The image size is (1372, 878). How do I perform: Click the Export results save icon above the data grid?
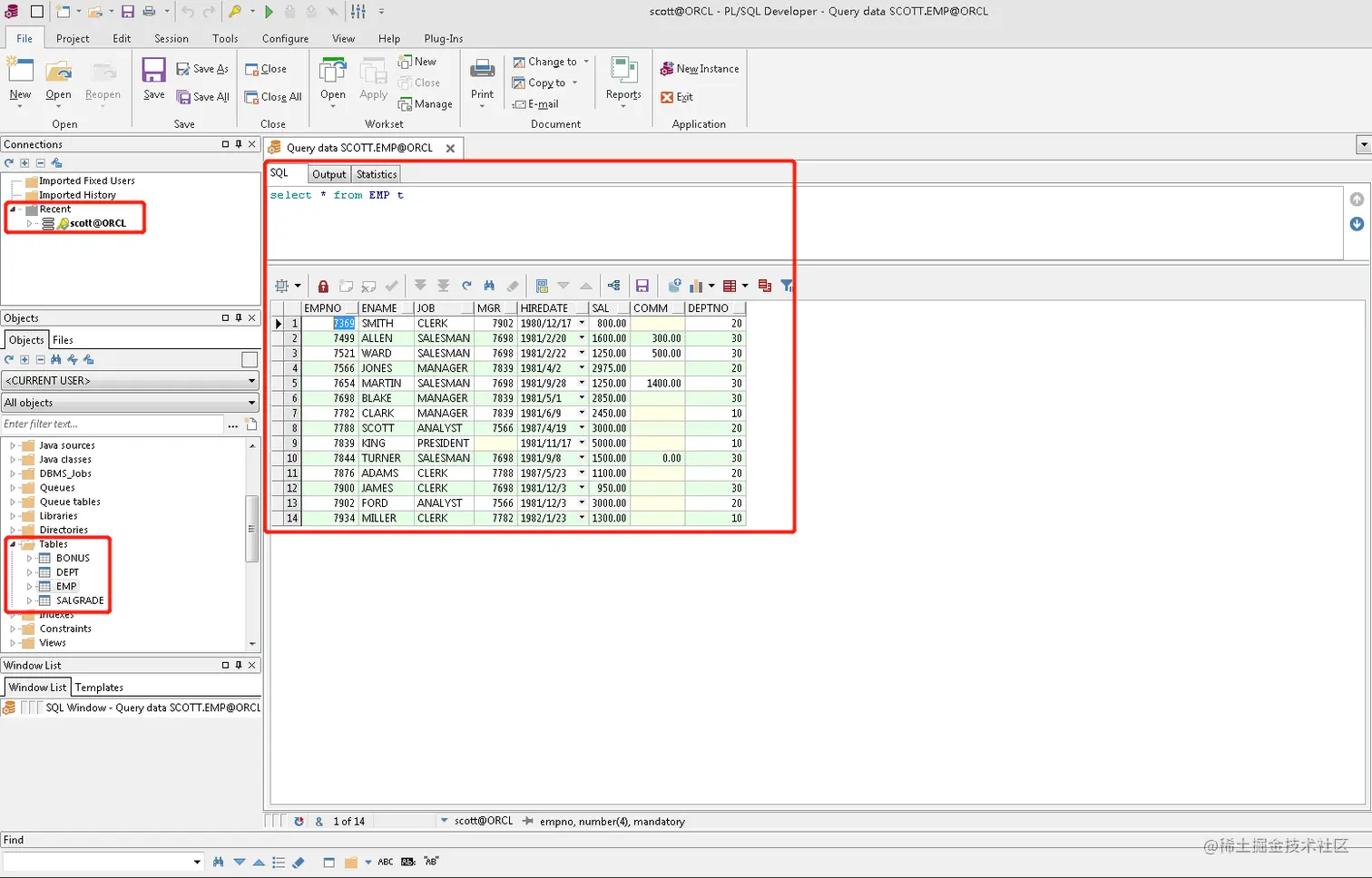(x=643, y=286)
